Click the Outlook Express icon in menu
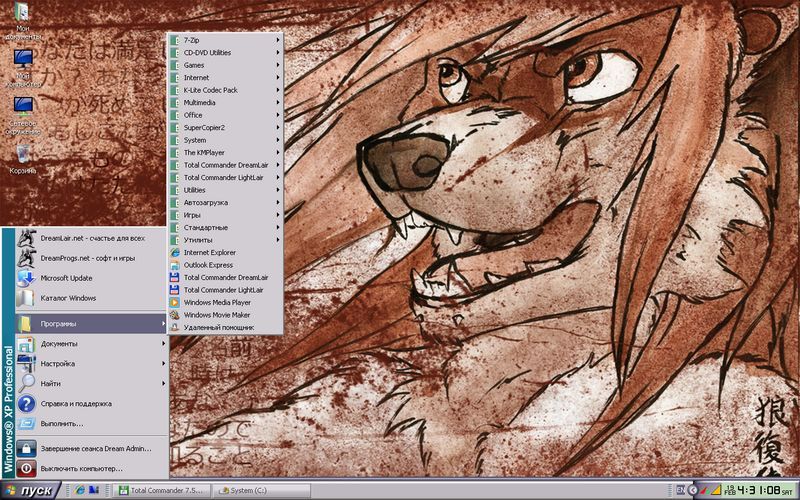 pos(175,265)
